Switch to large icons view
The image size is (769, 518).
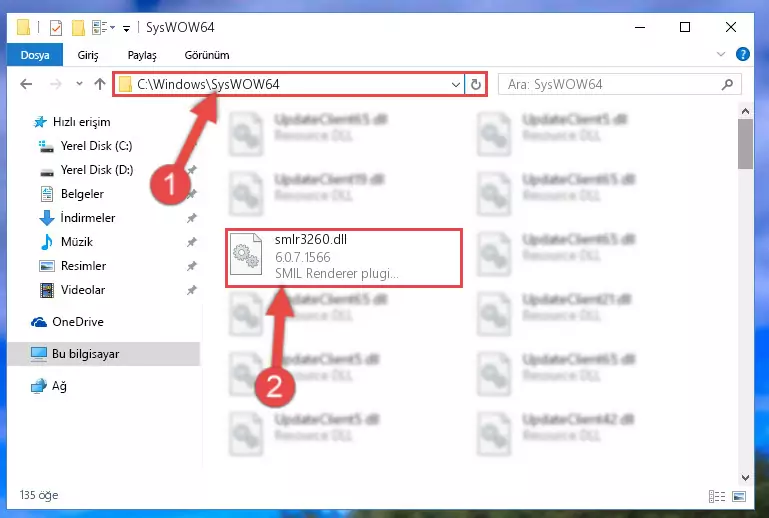[x=739, y=496]
